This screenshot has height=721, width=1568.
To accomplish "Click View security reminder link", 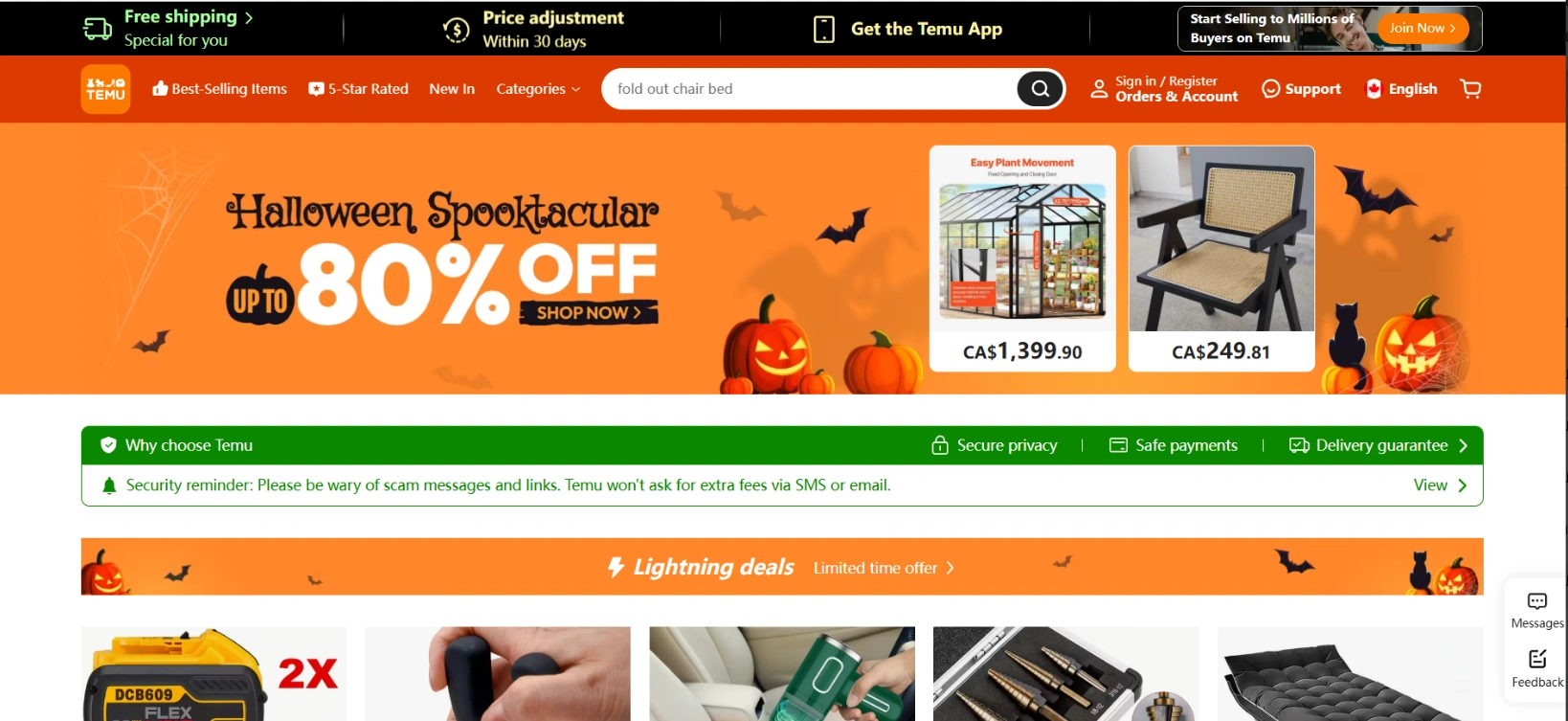I will pos(1440,485).
